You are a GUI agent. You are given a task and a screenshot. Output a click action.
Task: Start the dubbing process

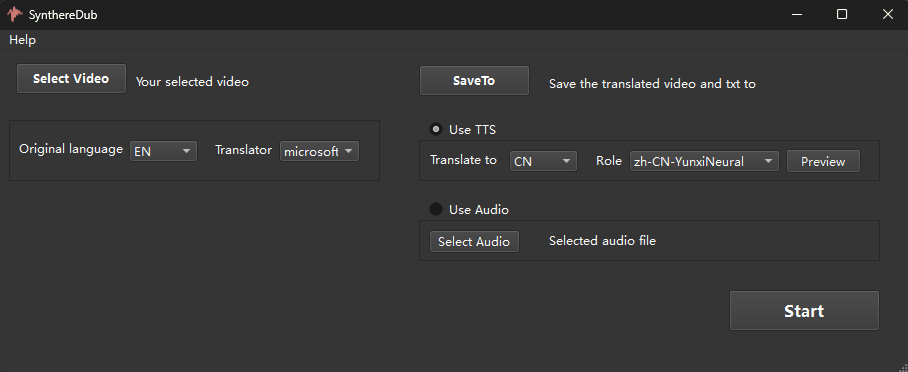804,311
